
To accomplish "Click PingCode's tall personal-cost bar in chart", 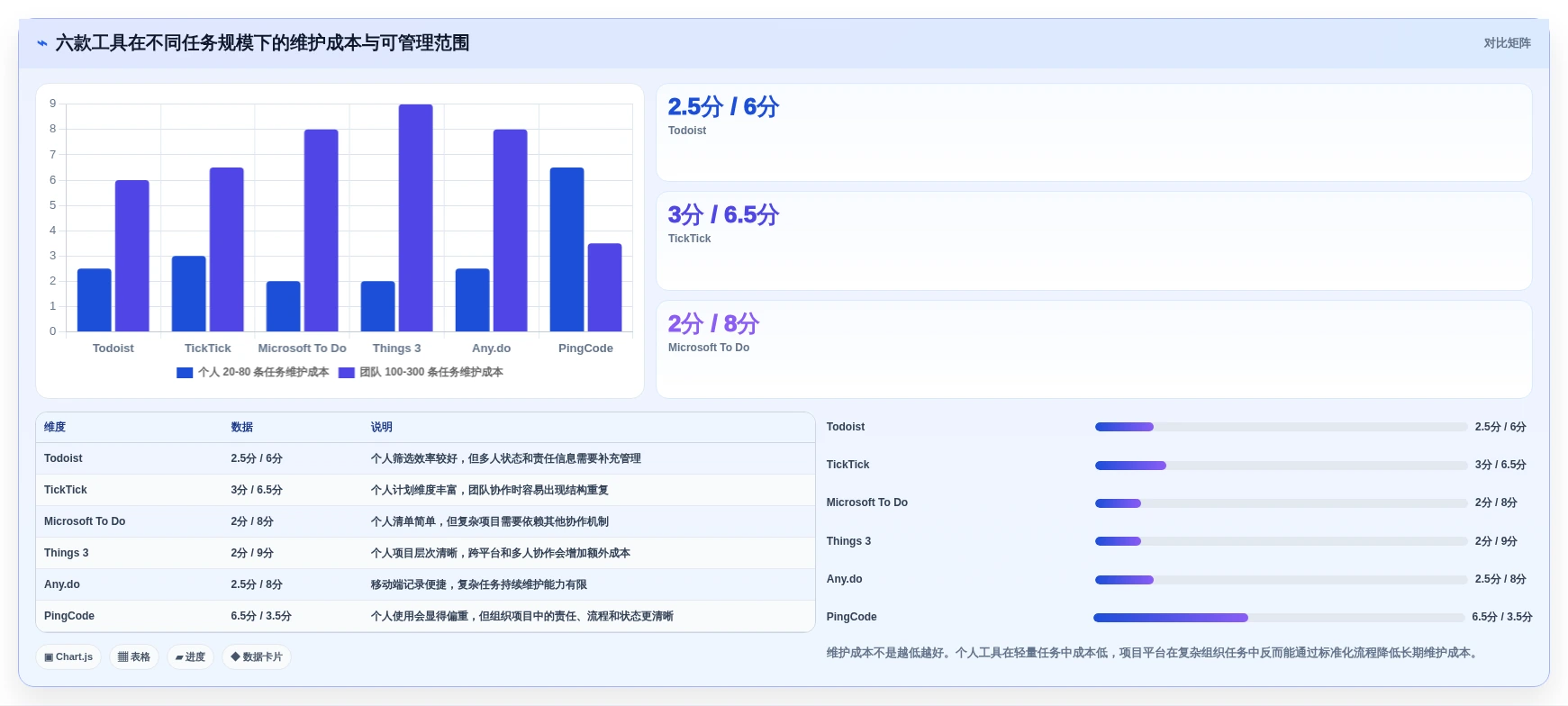I will click(x=567, y=249).
